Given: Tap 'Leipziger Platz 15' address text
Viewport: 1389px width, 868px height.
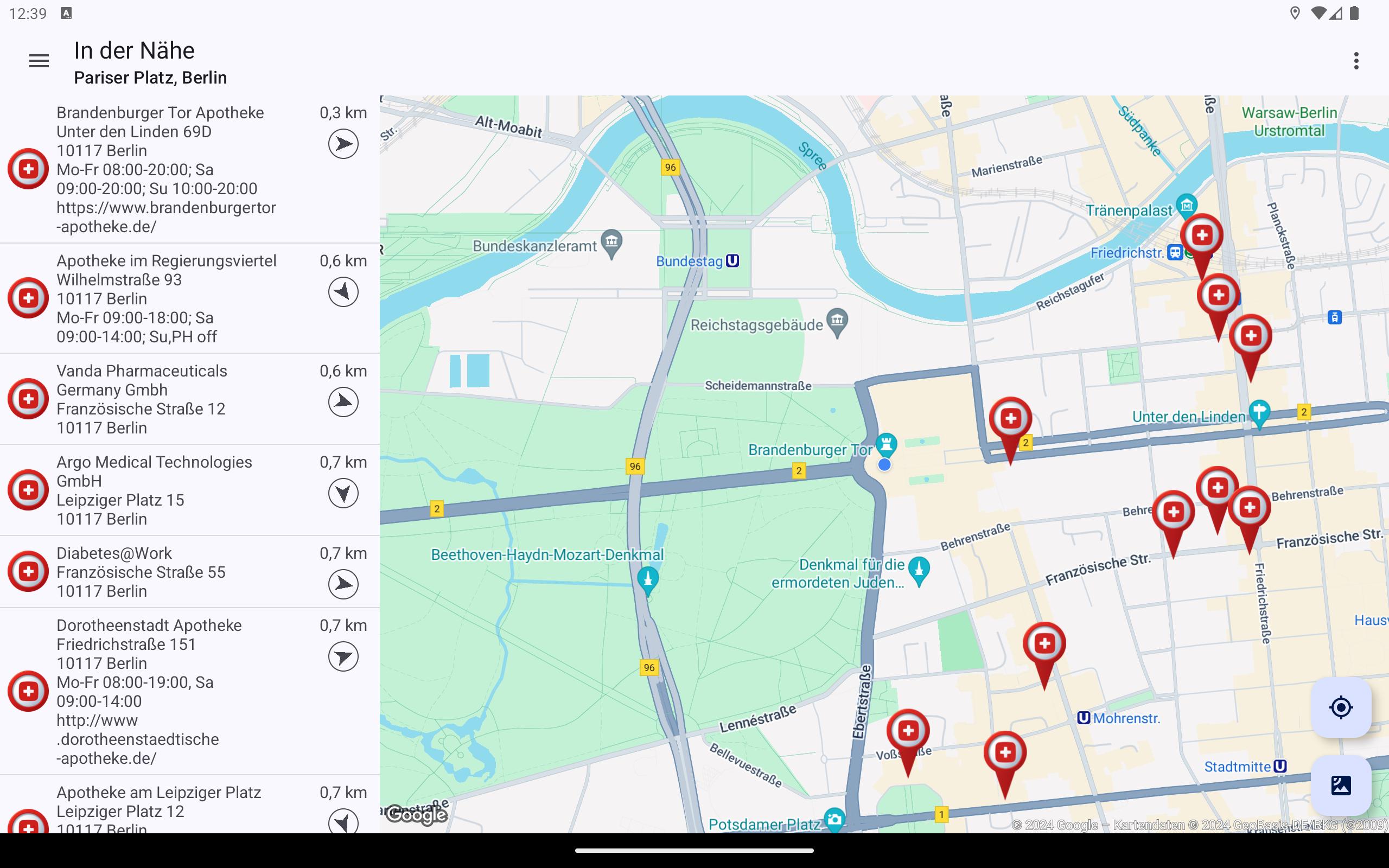Looking at the screenshot, I should 120,500.
